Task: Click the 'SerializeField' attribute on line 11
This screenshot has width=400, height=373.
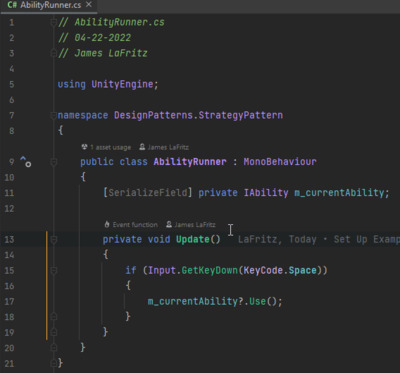Action: 148,193
